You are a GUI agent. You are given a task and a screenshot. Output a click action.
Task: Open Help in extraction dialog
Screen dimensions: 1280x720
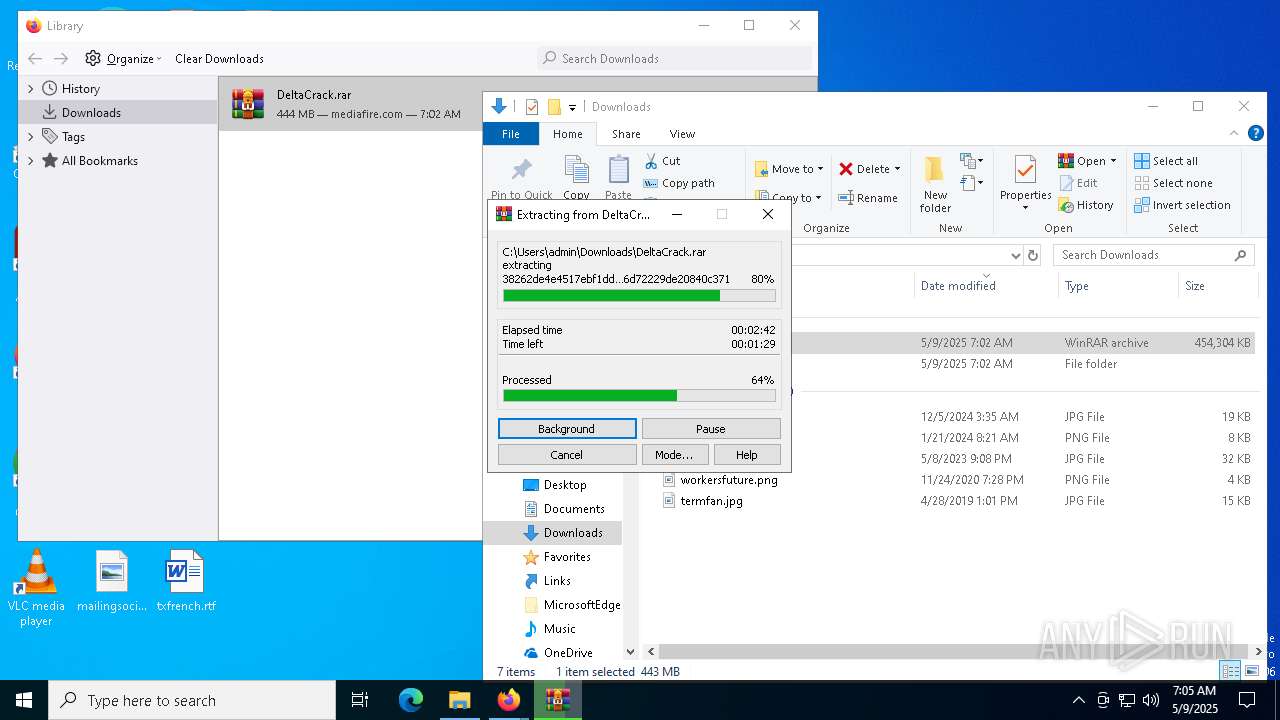(747, 455)
